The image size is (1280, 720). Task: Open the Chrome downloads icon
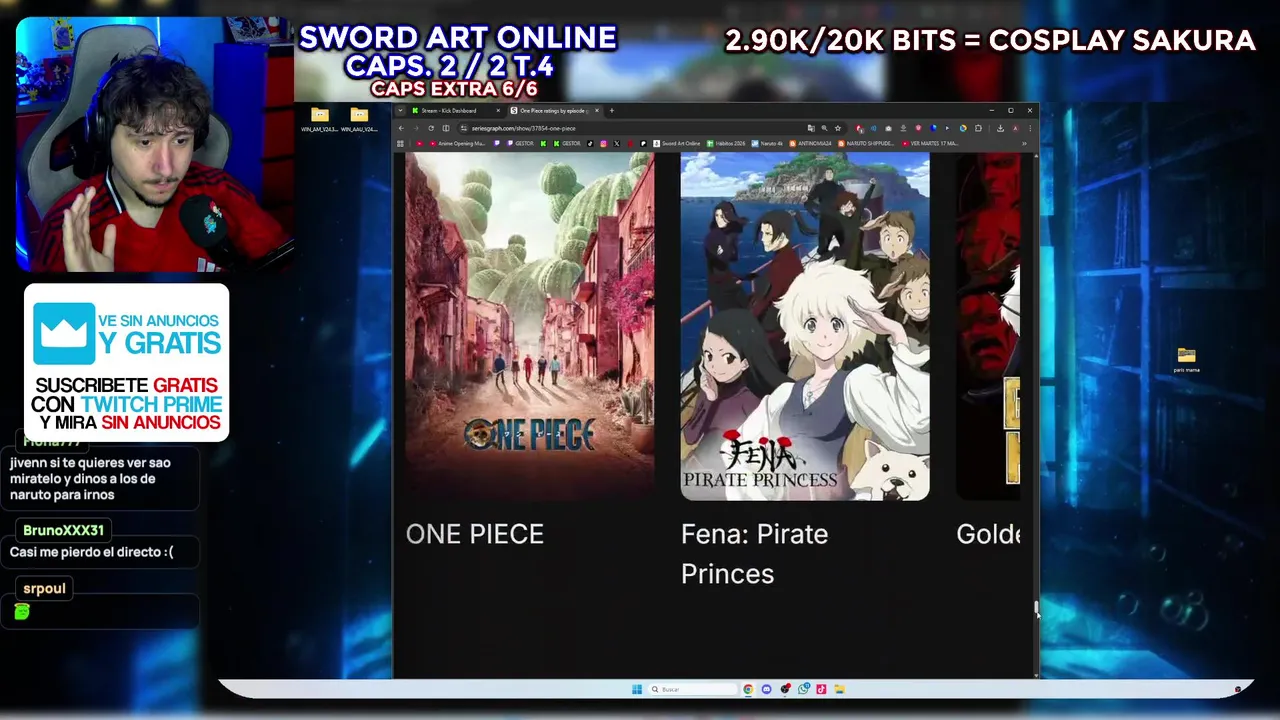point(1000,128)
